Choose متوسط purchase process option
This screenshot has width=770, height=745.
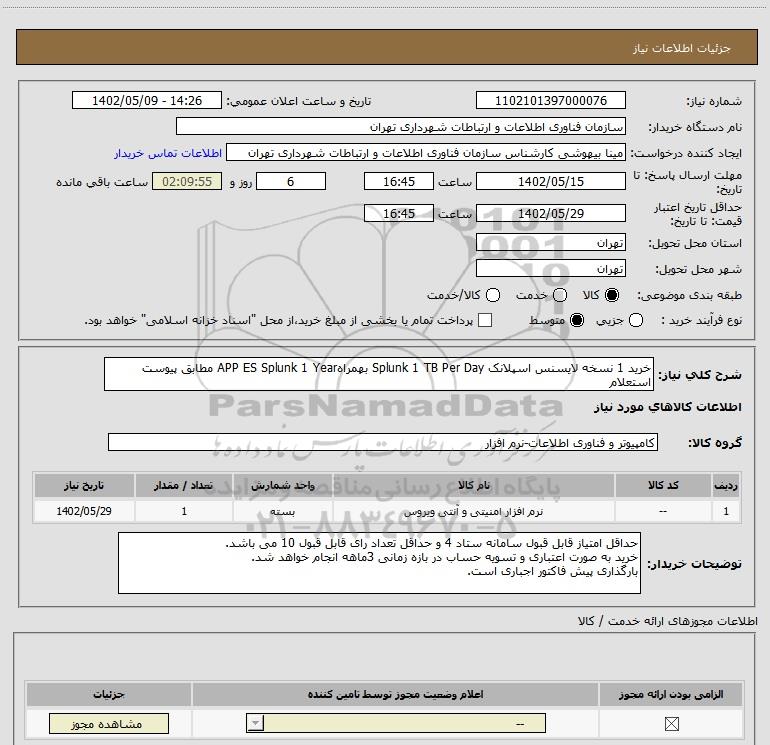[577, 320]
